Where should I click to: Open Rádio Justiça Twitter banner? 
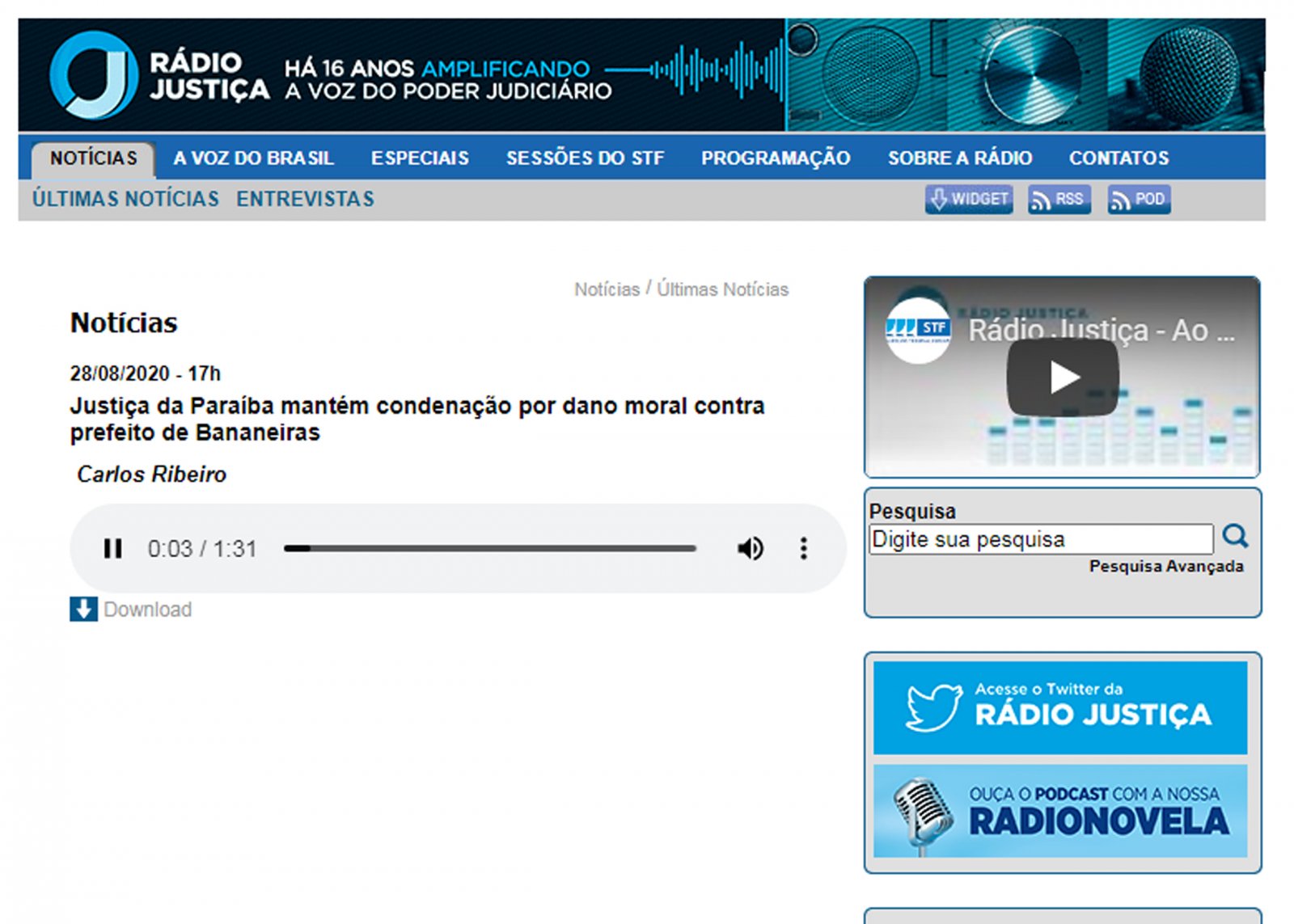[x=1059, y=707]
